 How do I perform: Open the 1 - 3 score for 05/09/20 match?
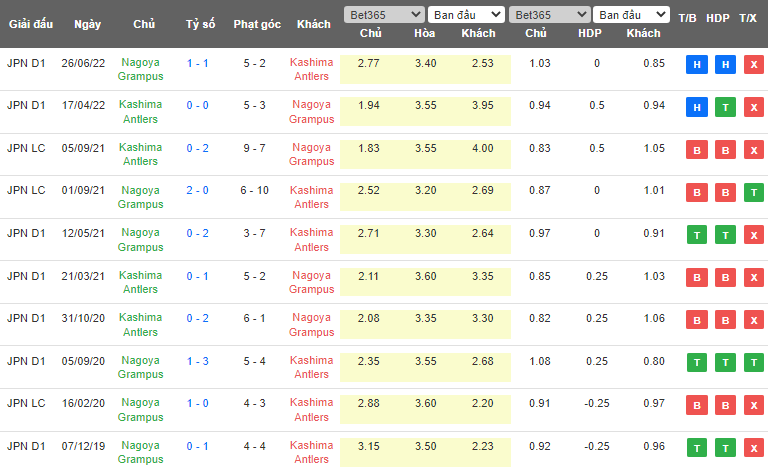(x=198, y=361)
